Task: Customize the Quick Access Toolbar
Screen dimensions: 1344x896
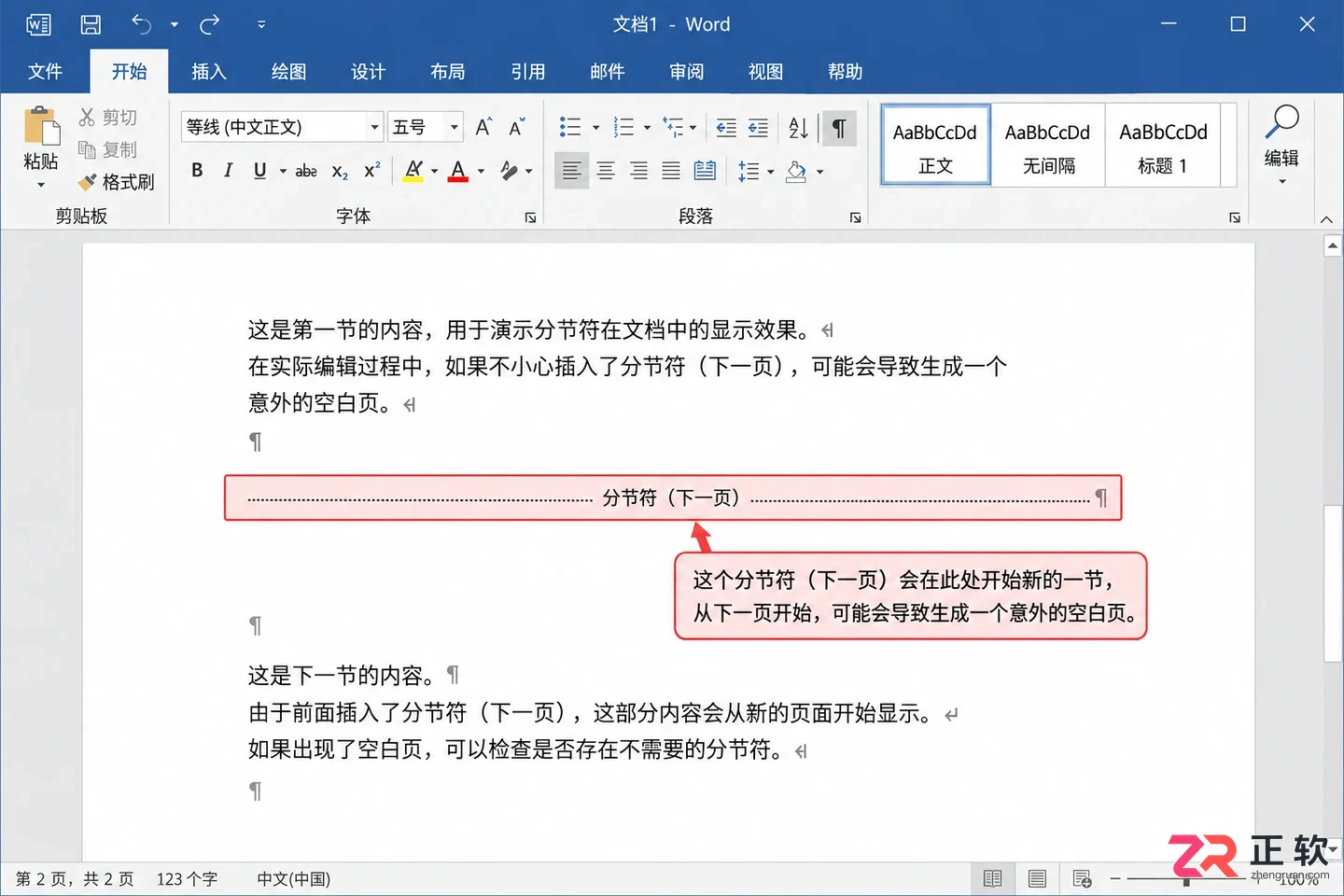Action: (x=261, y=24)
